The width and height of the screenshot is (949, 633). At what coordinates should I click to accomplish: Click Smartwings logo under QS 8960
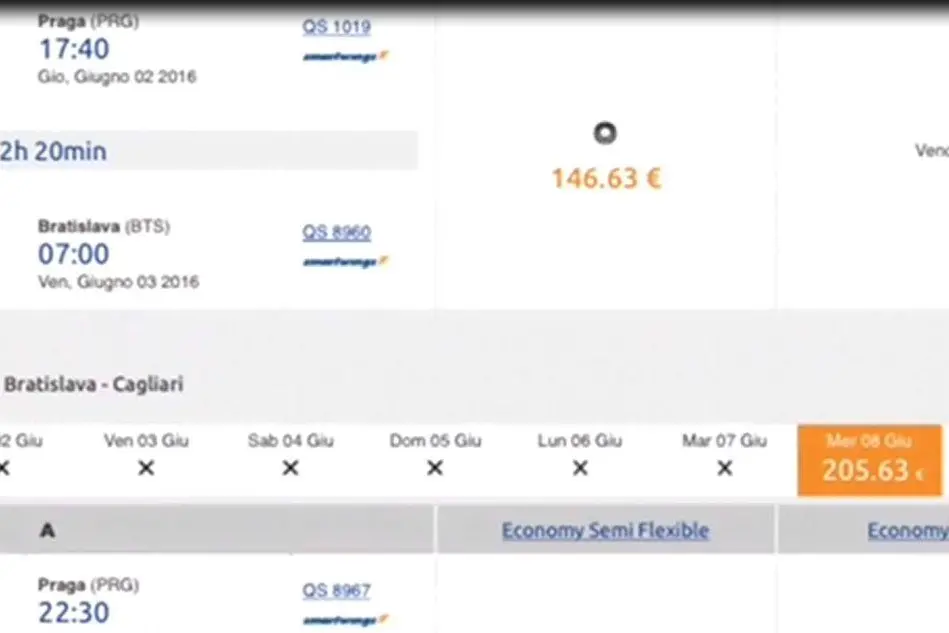click(345, 261)
